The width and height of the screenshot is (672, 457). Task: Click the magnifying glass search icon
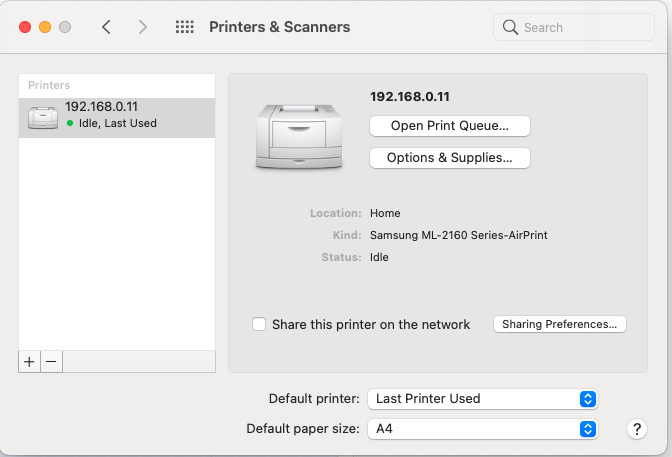(x=511, y=27)
